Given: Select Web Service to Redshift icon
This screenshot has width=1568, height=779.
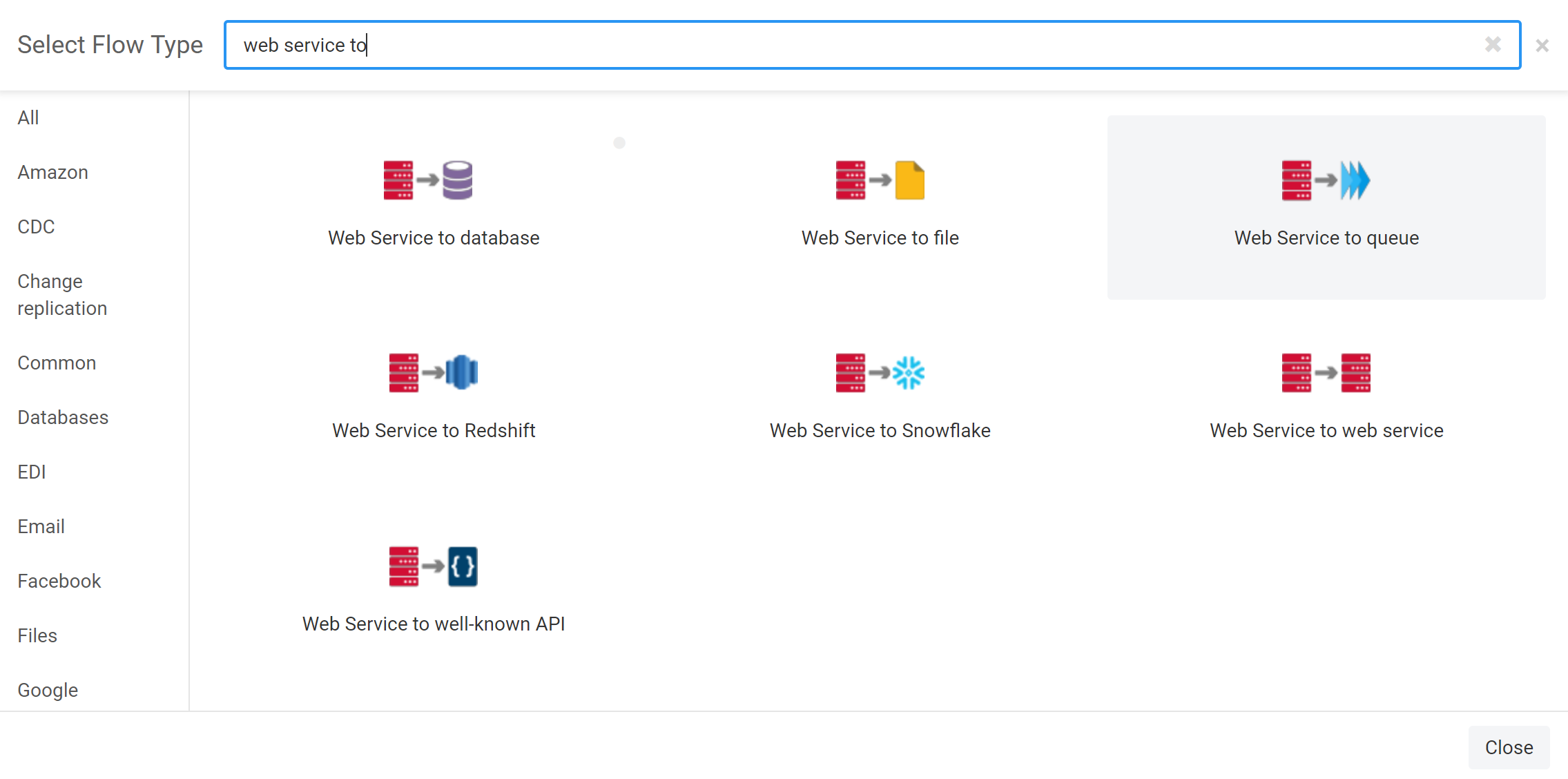Looking at the screenshot, I should (x=433, y=373).
